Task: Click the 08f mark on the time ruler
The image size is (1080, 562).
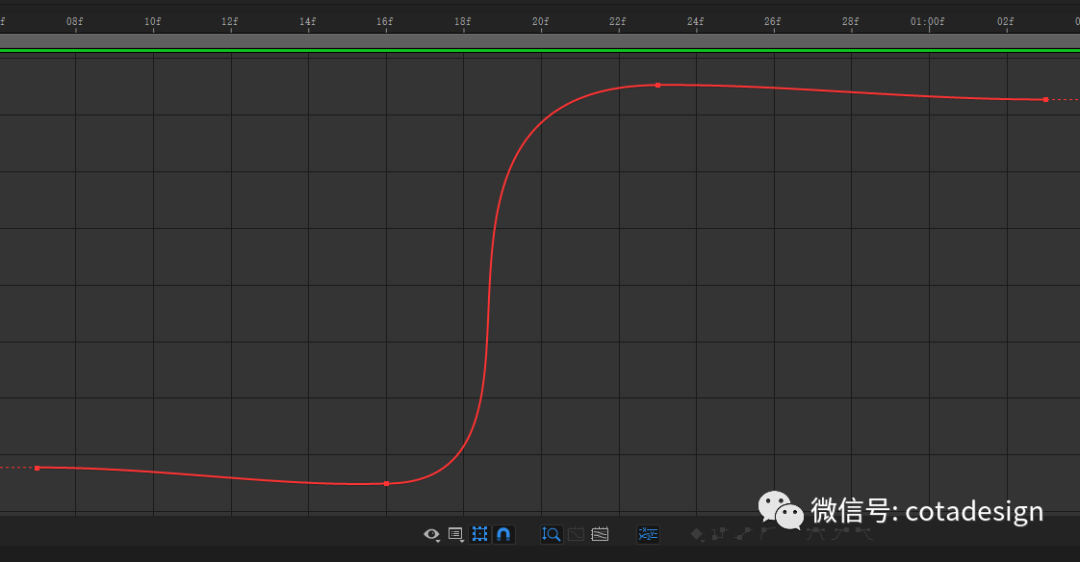Action: click(74, 21)
